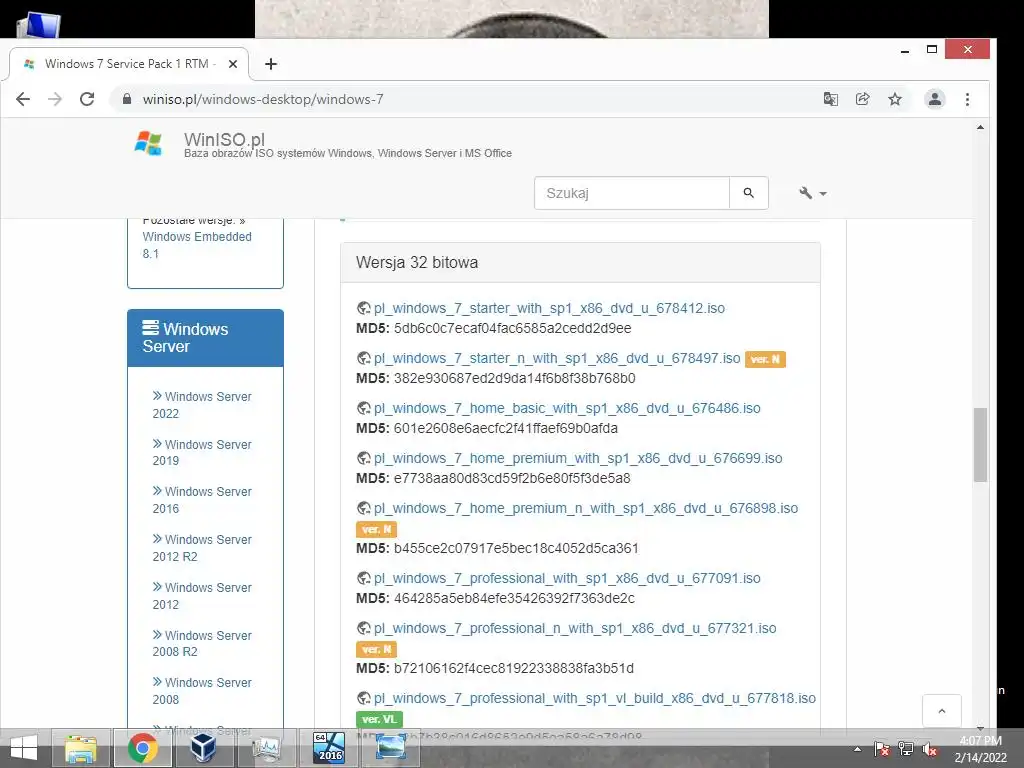This screenshot has width=1024, height=768.
Task: Click globe icon beside home_basic iso
Action: pos(364,408)
